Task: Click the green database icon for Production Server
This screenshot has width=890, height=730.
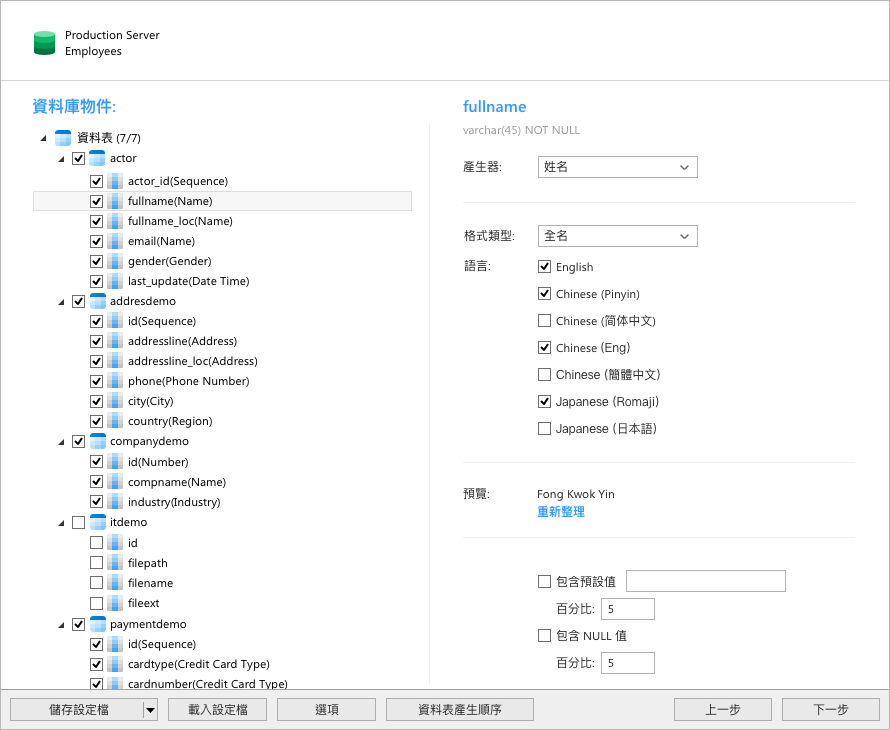Action: pyautogui.click(x=44, y=43)
